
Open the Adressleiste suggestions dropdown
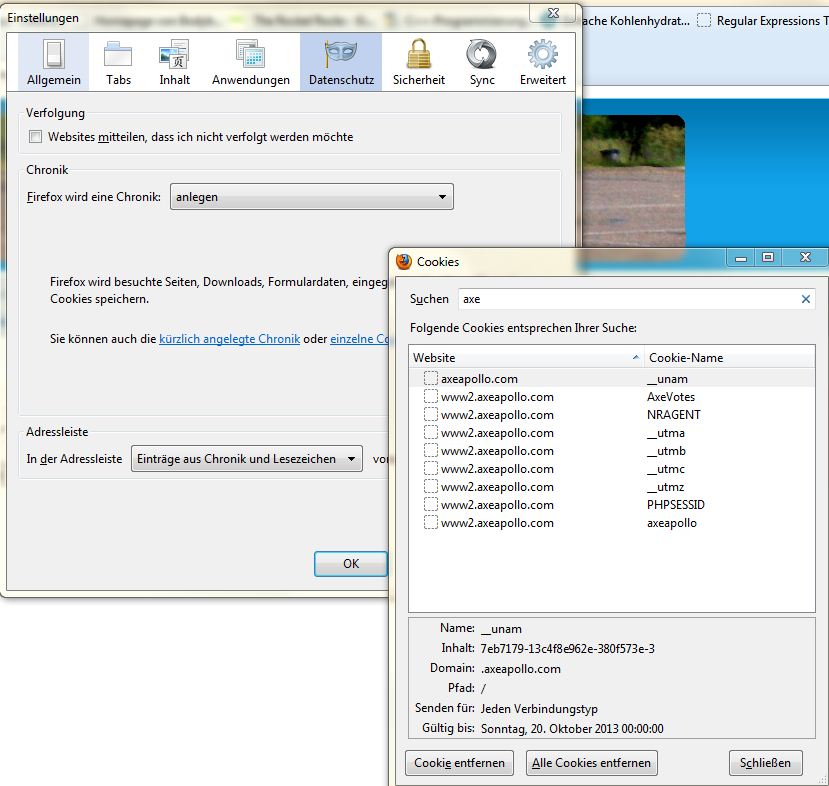point(246,459)
